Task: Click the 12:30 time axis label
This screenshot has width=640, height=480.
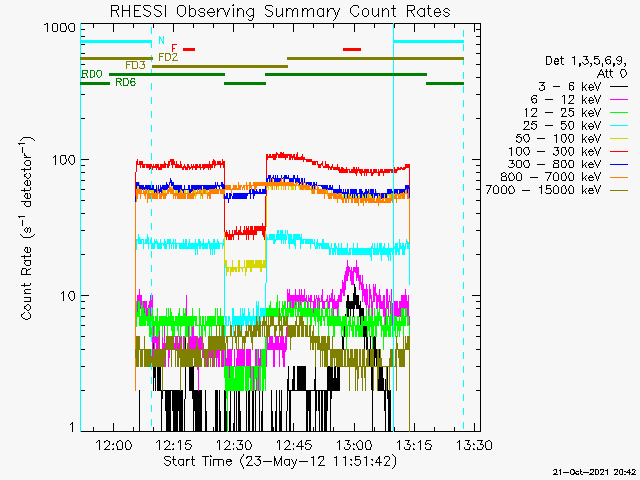Action: 234,445
